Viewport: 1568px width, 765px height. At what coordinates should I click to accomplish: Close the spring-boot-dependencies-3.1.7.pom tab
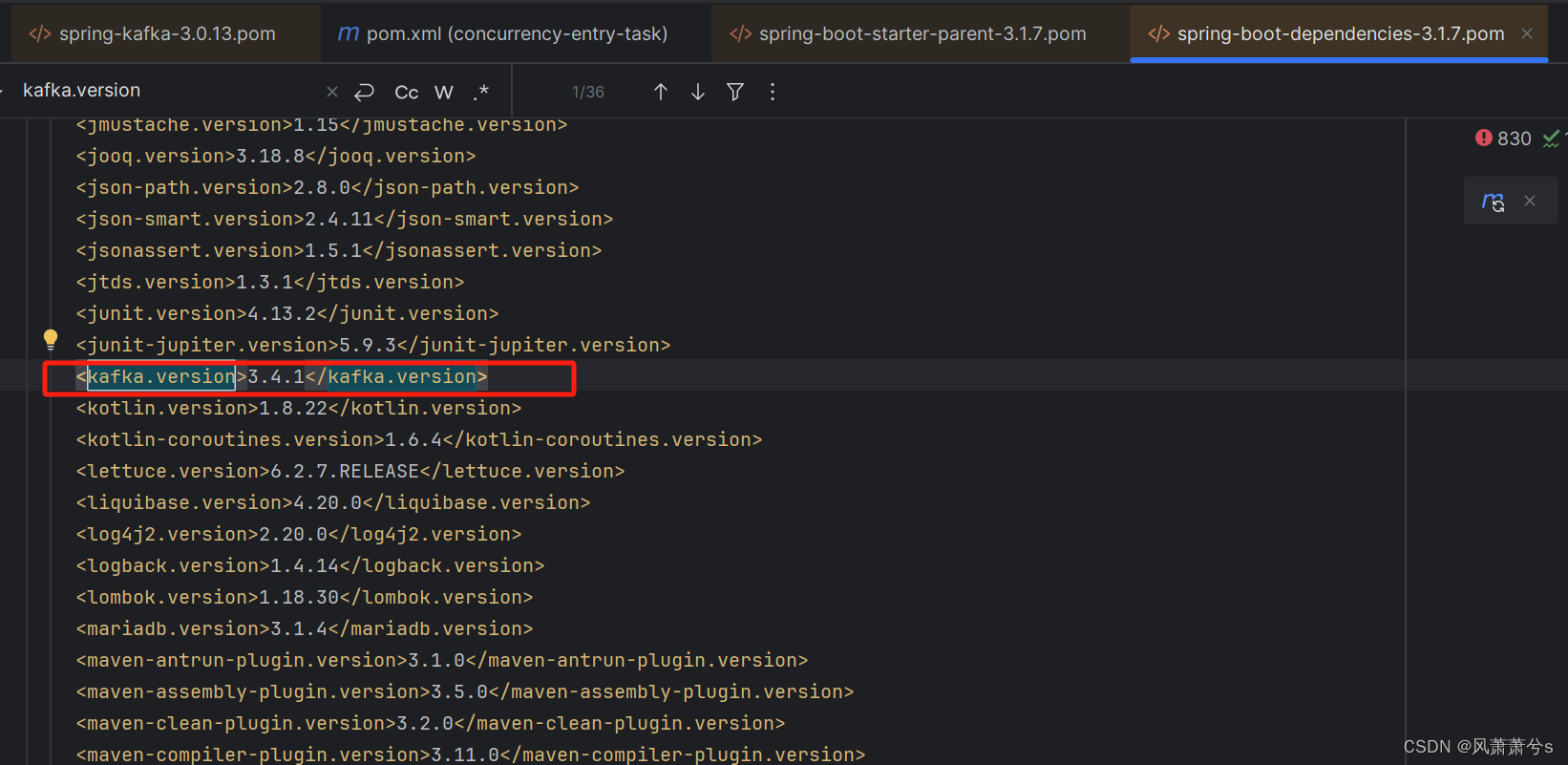point(1527,33)
